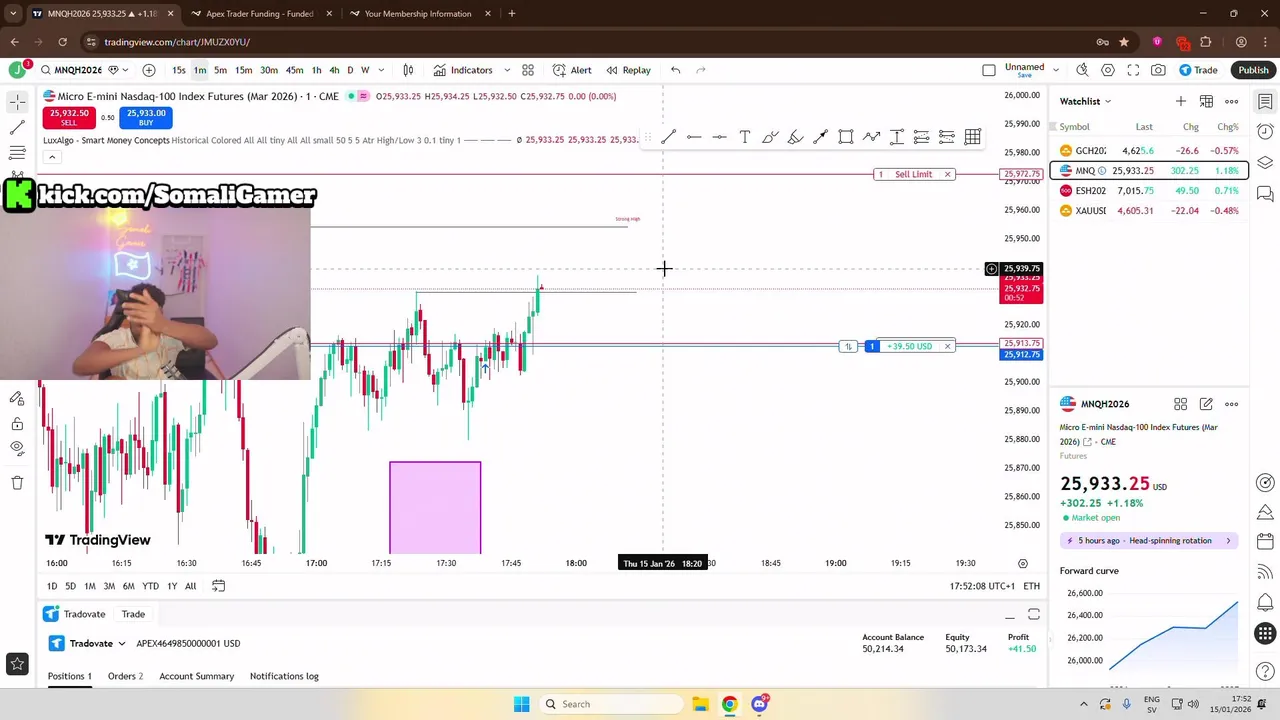This screenshot has height=720, width=1280.
Task: Add symbol to Watchlist with plus icon
Action: pos(1181,101)
